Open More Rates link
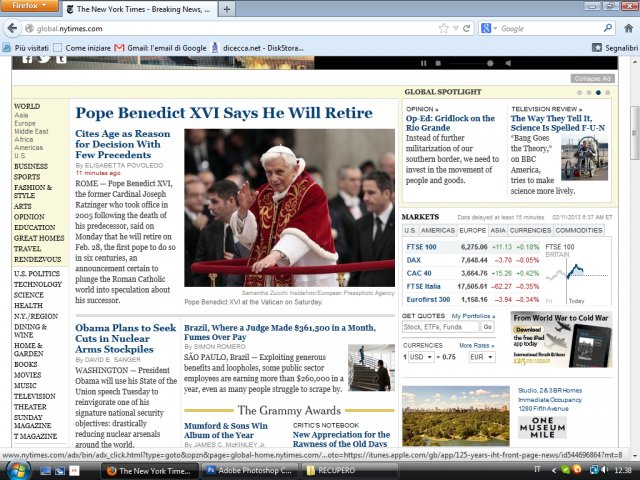Viewport: 640px width, 480px height. pyautogui.click(x=476, y=346)
